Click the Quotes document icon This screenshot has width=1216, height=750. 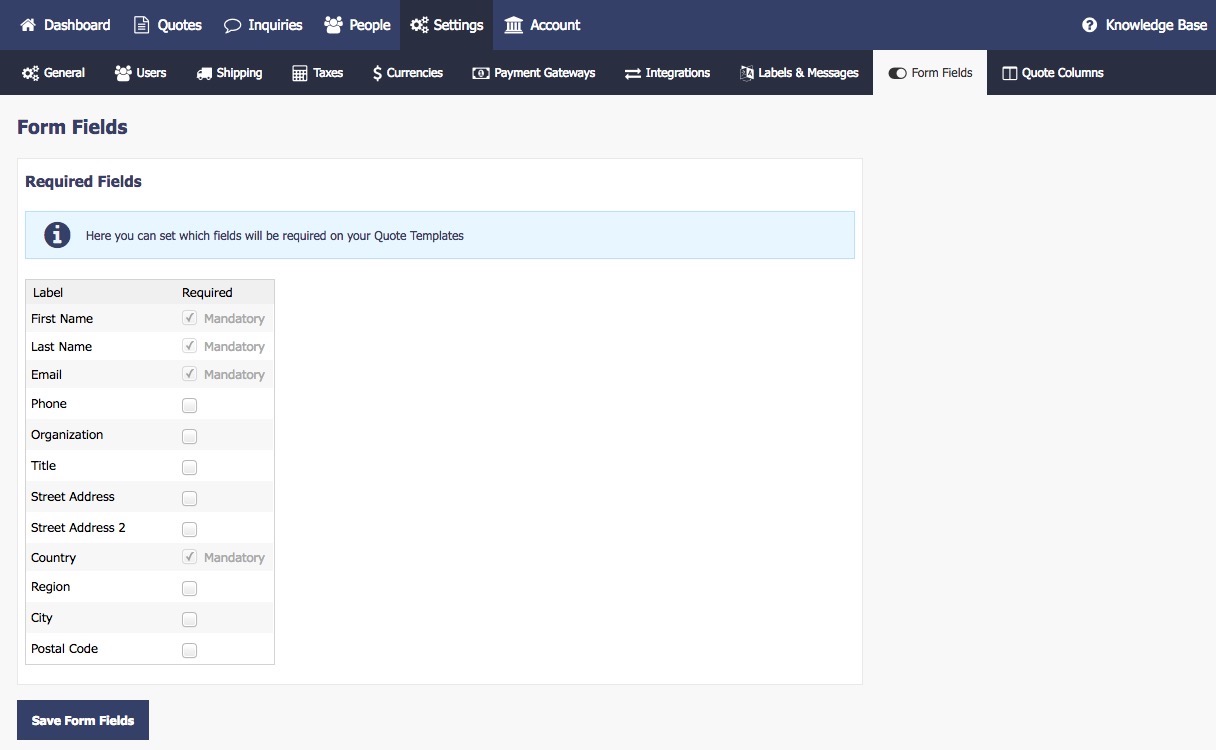(142, 25)
